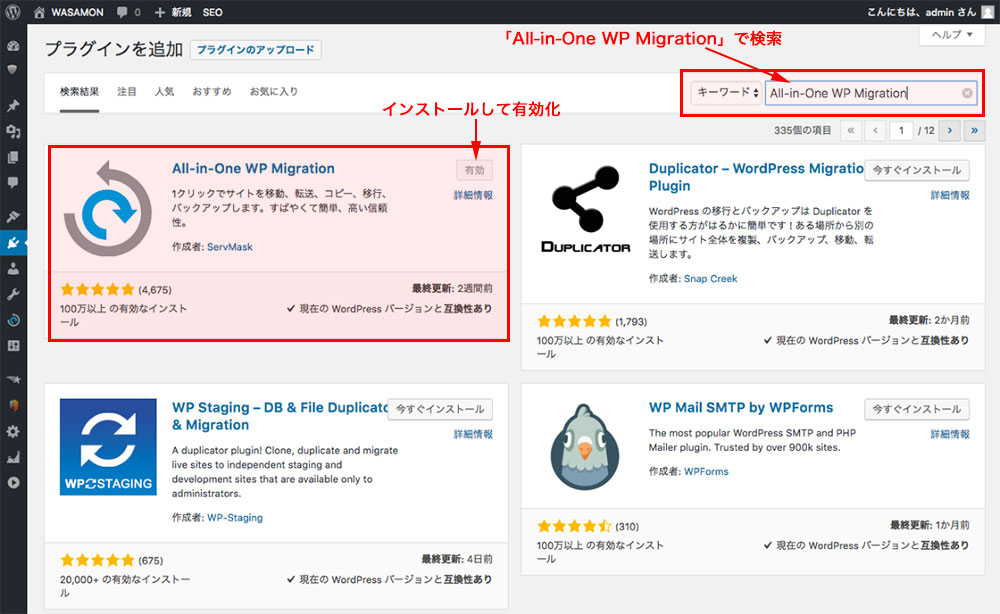Go to the next results page
This screenshot has height=614, width=1000.
[950, 131]
